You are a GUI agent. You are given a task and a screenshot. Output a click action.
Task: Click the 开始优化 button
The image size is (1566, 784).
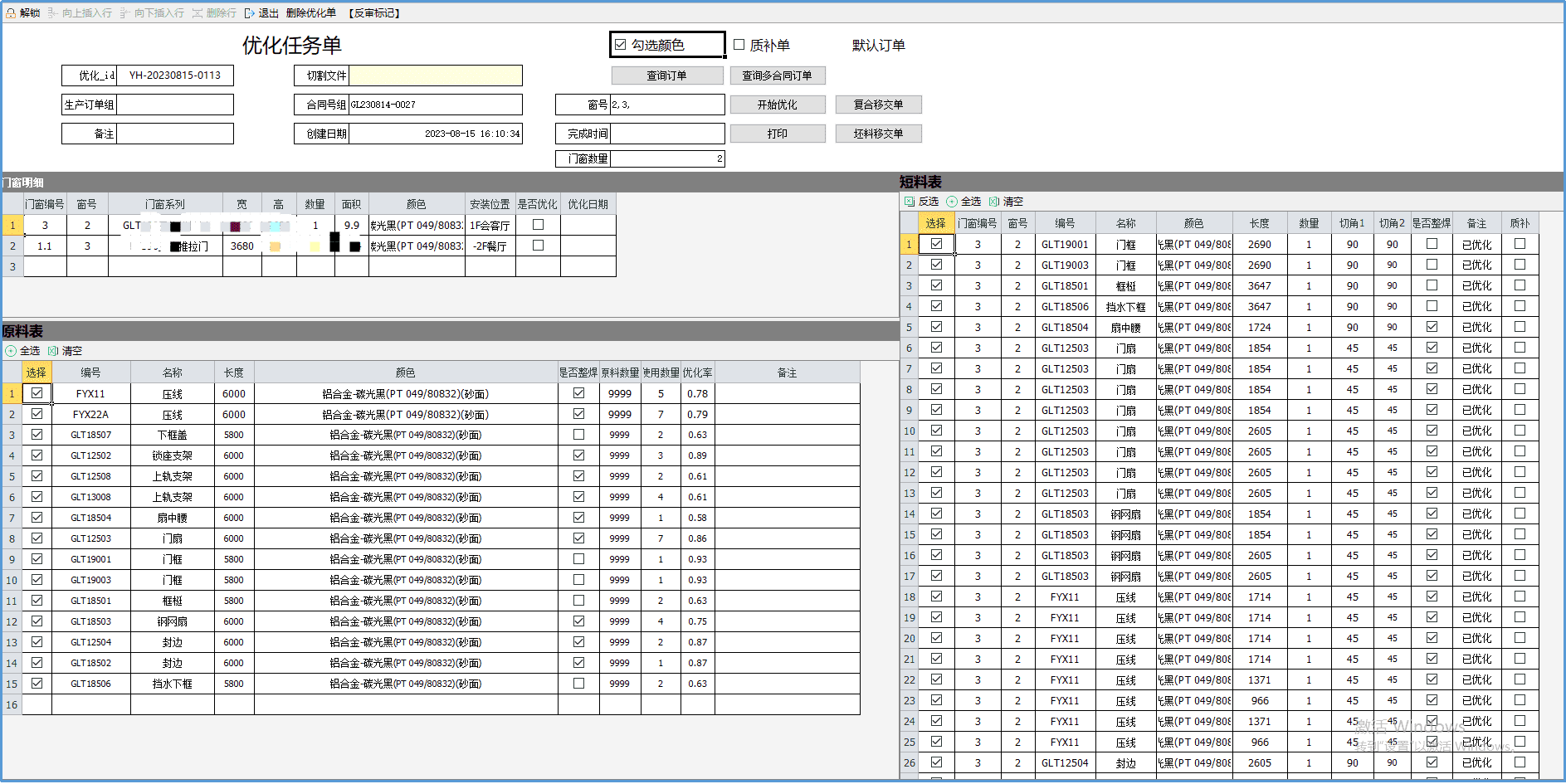[778, 105]
